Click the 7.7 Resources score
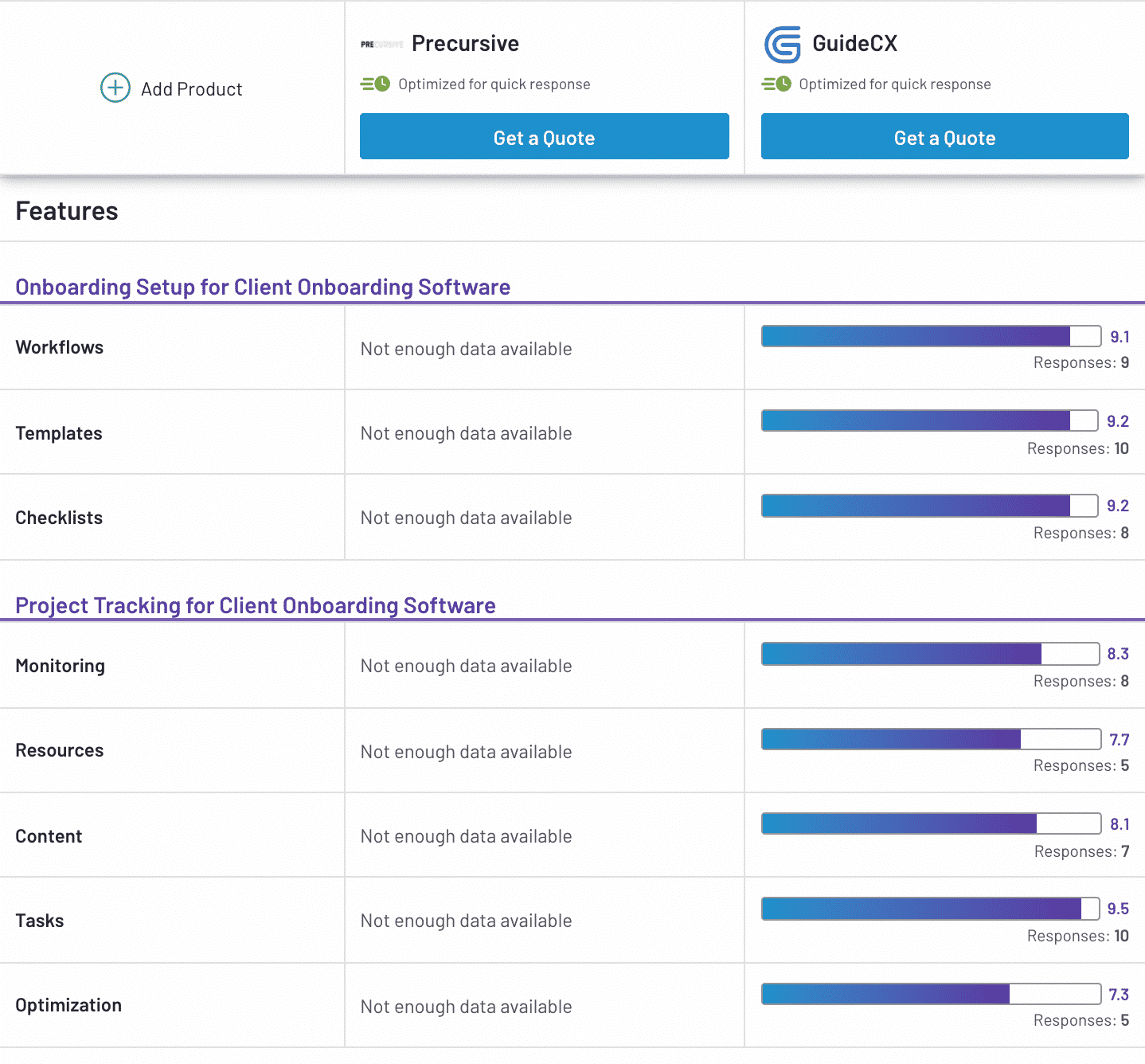The height and width of the screenshot is (1064, 1145). pos(1120,740)
